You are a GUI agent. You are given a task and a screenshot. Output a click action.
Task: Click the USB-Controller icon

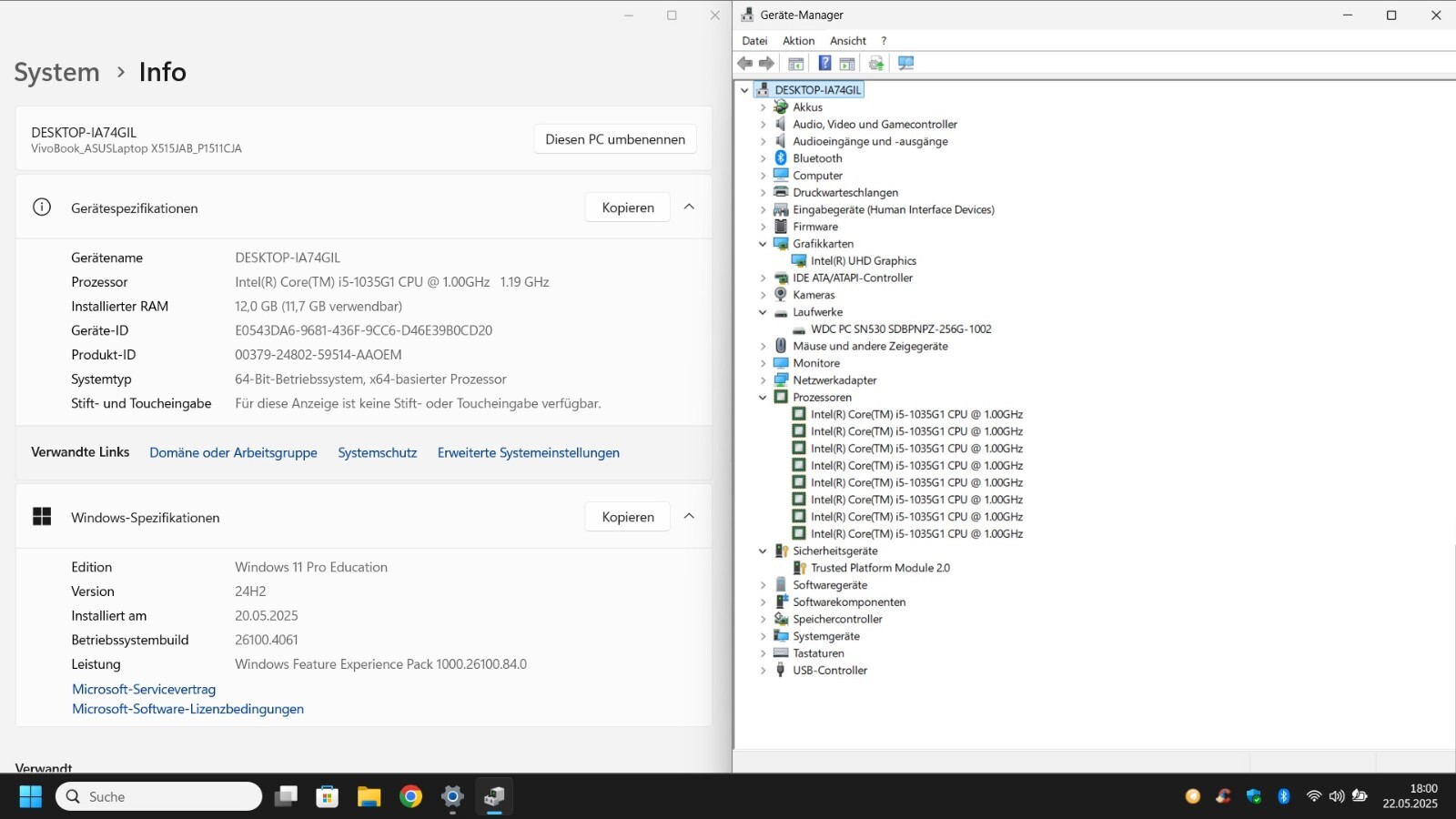click(x=781, y=671)
